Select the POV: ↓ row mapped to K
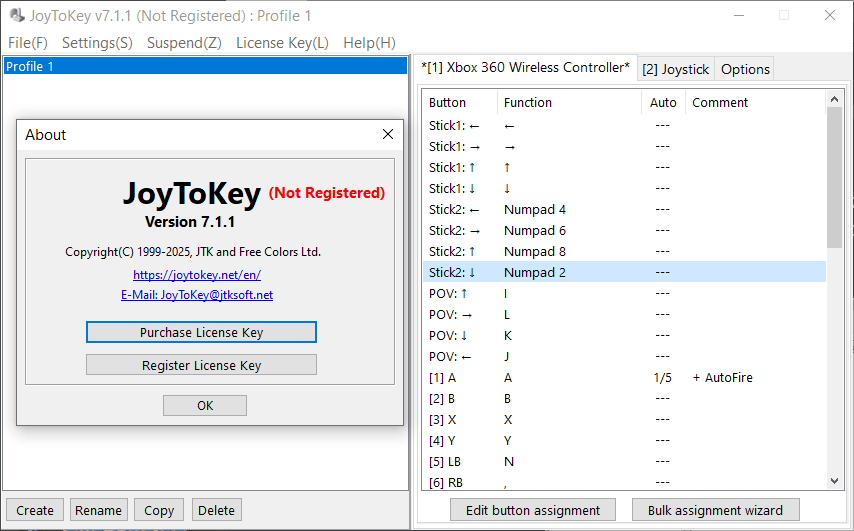Image resolution: width=854 pixels, height=531 pixels. 624,335
